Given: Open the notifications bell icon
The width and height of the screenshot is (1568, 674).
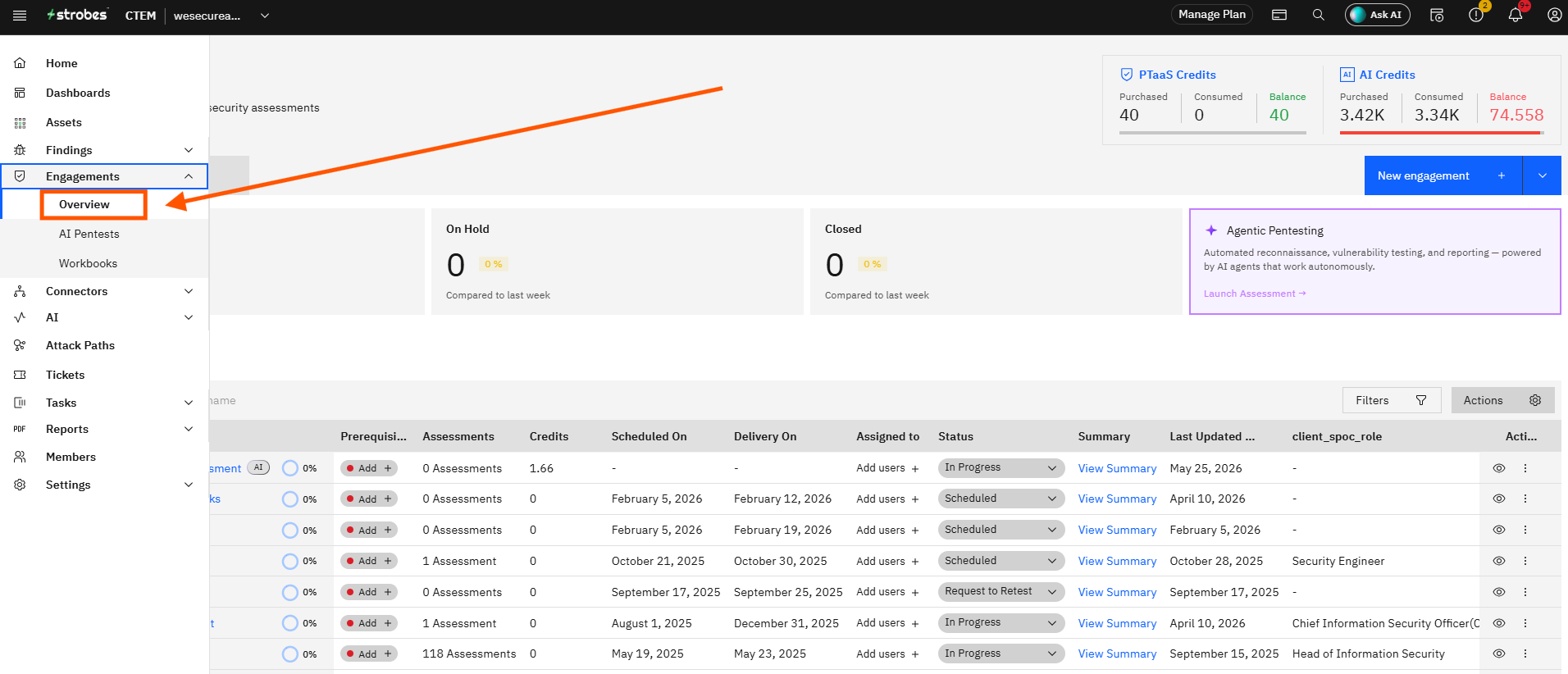Looking at the screenshot, I should tap(1516, 15).
